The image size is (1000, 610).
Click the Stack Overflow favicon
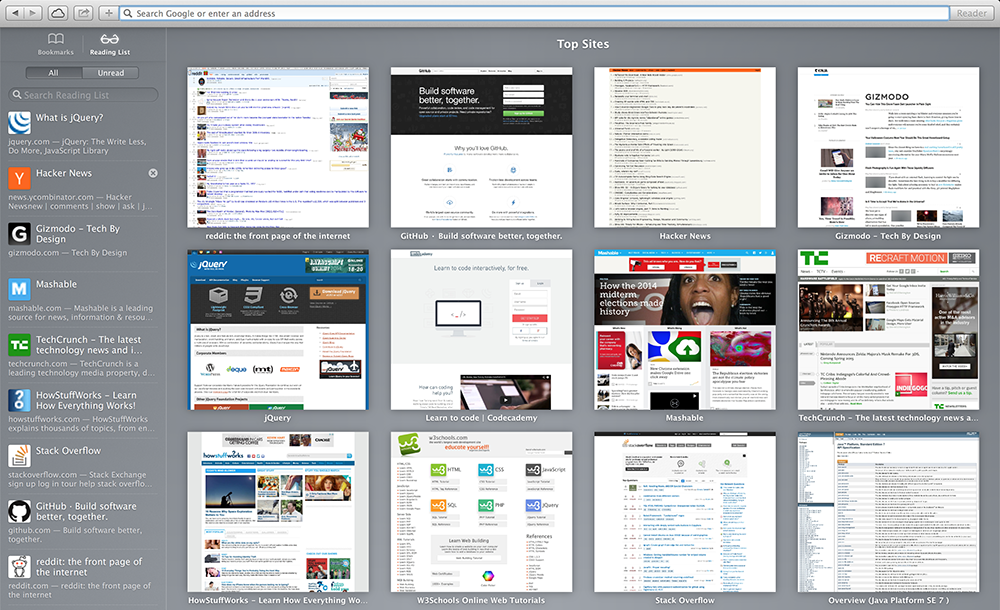19,456
